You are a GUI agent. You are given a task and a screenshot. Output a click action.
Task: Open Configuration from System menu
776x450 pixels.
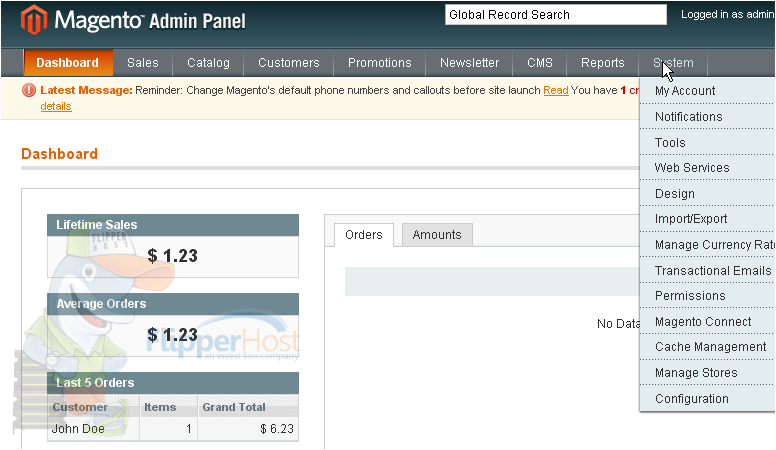click(x=707, y=399)
